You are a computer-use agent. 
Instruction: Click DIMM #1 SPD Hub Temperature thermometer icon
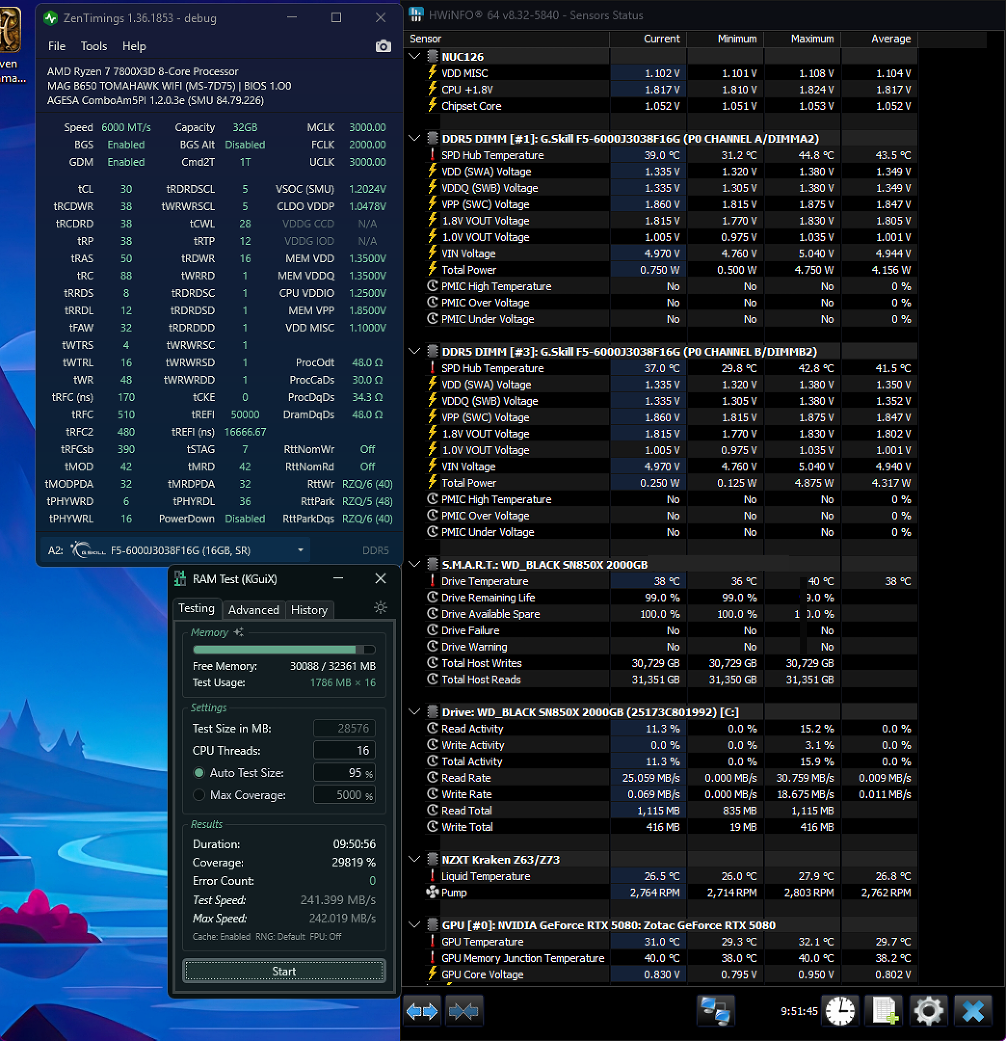[432, 155]
